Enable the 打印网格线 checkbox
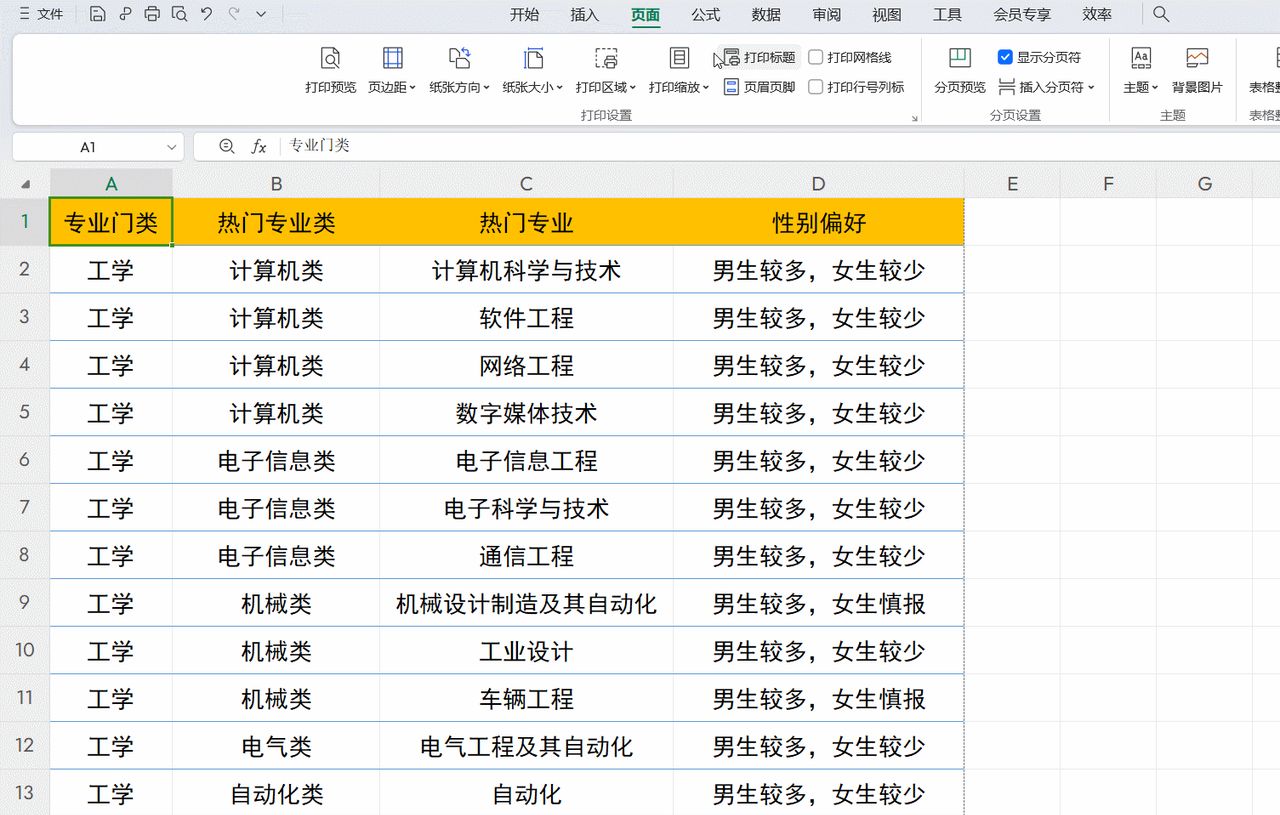 click(816, 58)
